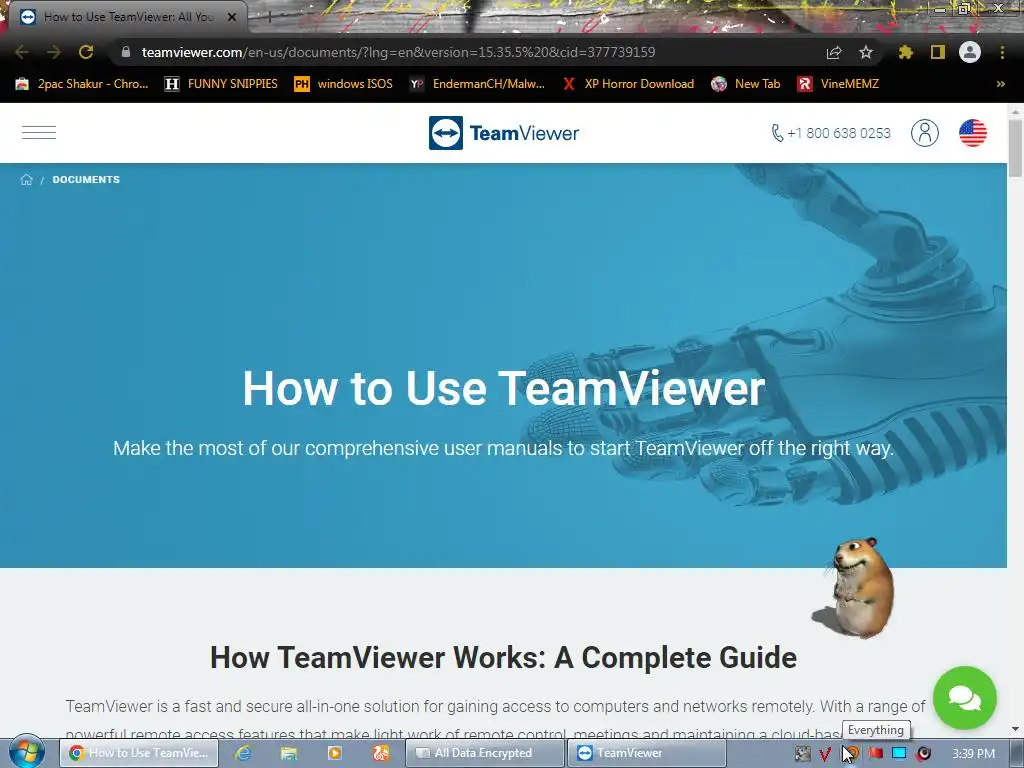The width and height of the screenshot is (1024, 768).
Task: Click the network monitor tray icon
Action: click(x=899, y=754)
